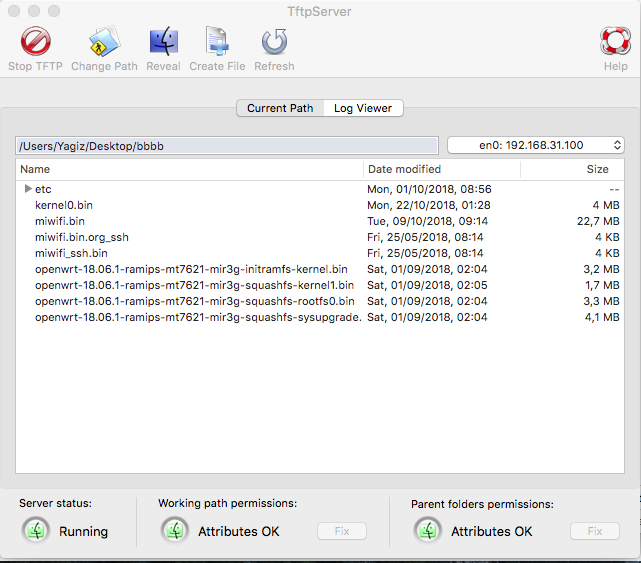The image size is (641, 563).
Task: Click the Stop TFTP icon
Action: [x=36, y=41]
